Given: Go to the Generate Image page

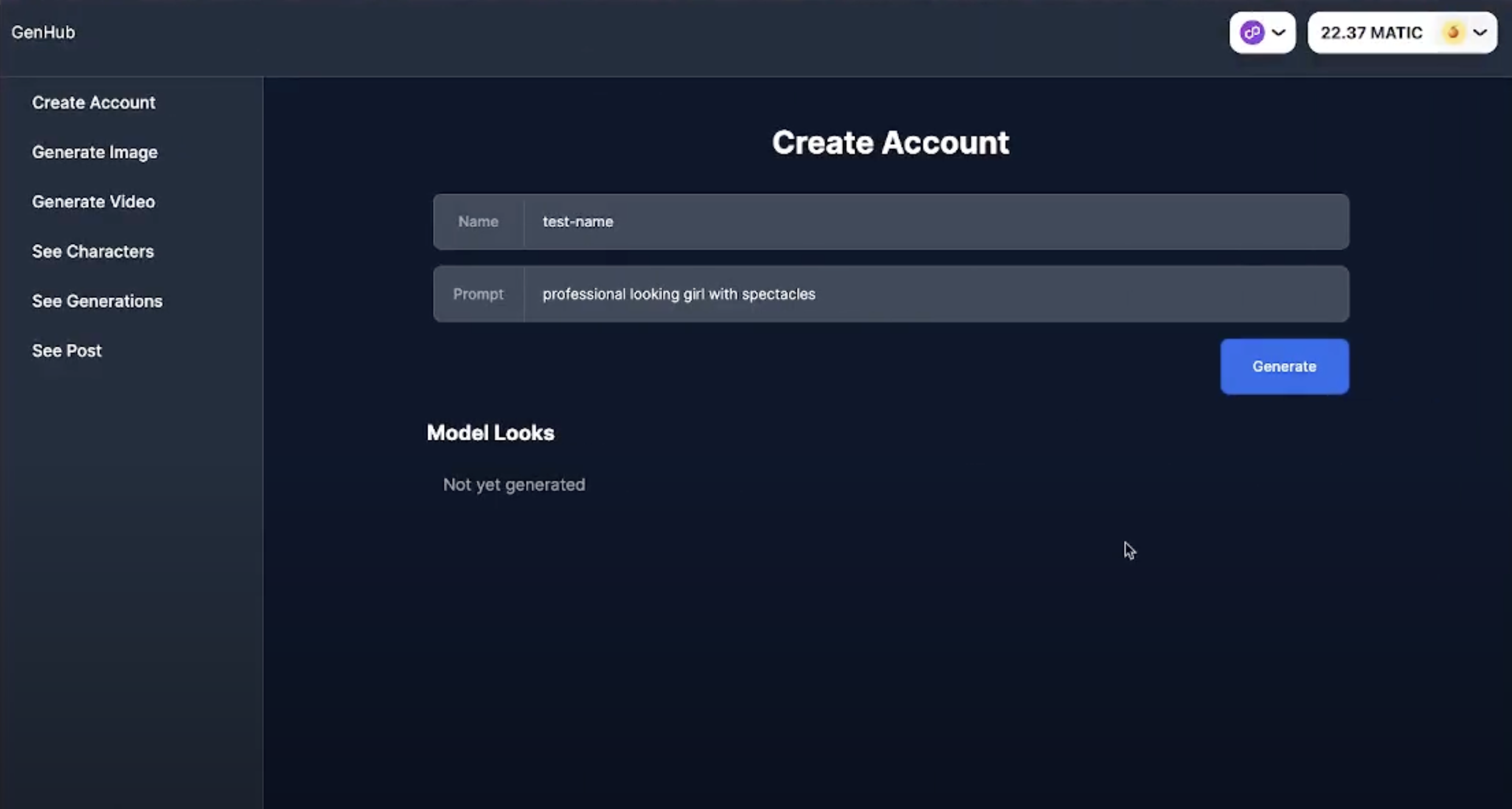Looking at the screenshot, I should [x=95, y=152].
